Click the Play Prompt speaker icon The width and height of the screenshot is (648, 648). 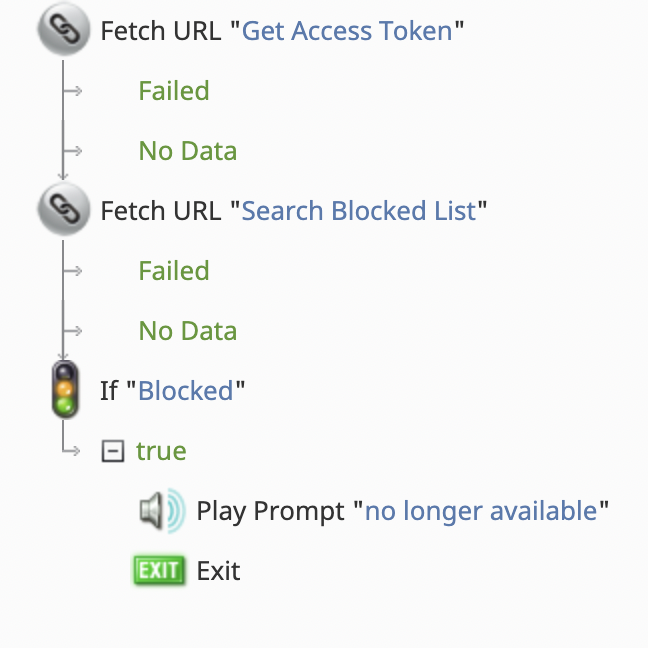click(x=162, y=511)
